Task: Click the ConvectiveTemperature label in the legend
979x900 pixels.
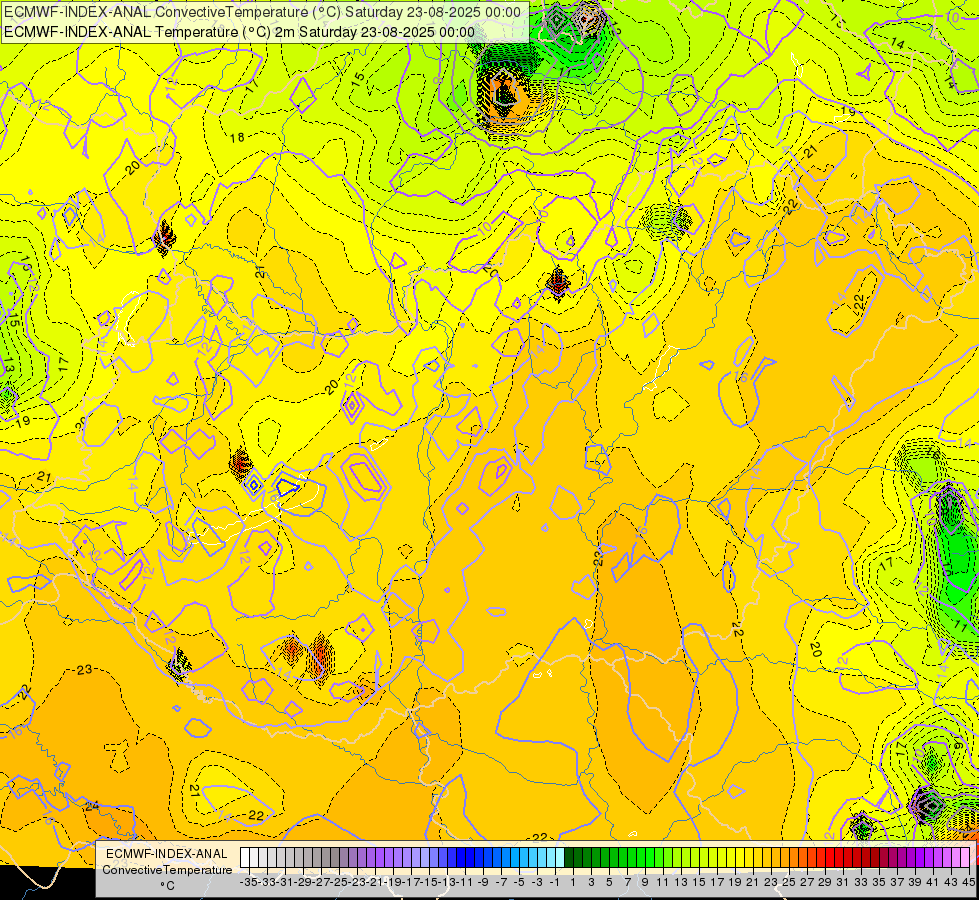Action: point(167,870)
